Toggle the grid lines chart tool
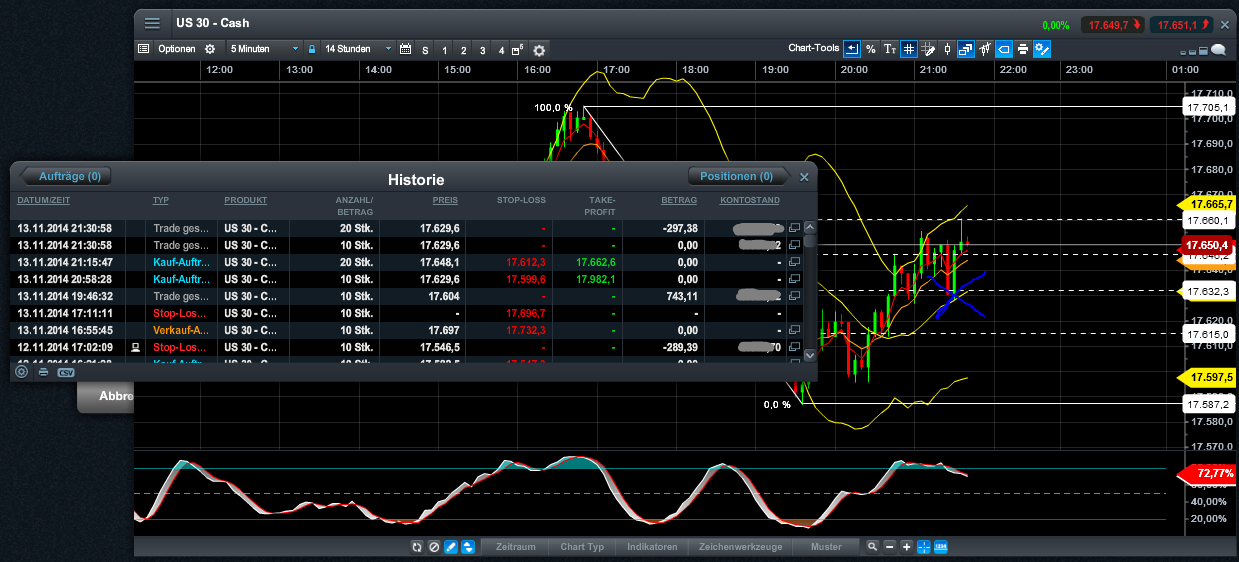 [x=909, y=49]
